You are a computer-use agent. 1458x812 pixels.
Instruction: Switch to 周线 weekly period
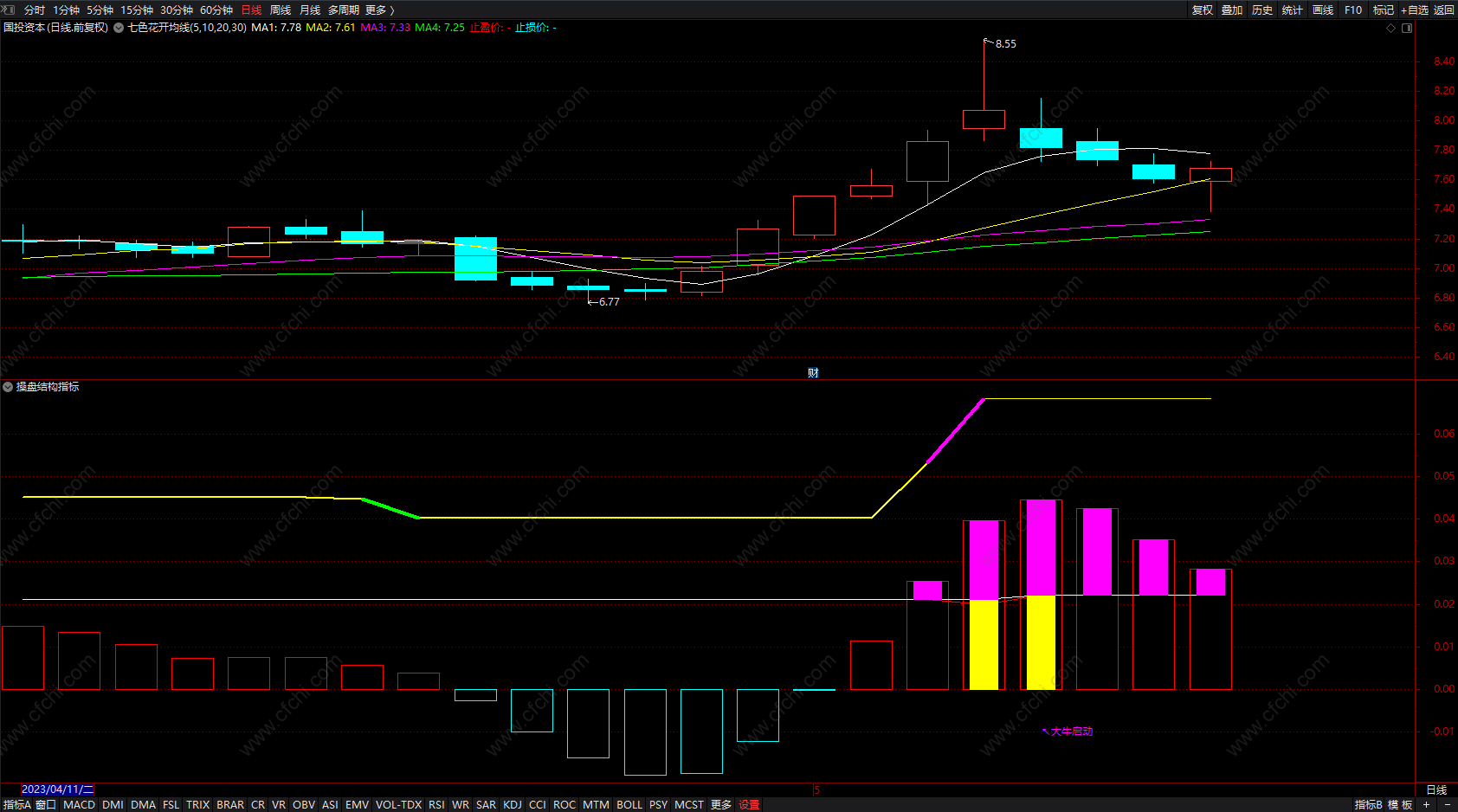(x=281, y=10)
